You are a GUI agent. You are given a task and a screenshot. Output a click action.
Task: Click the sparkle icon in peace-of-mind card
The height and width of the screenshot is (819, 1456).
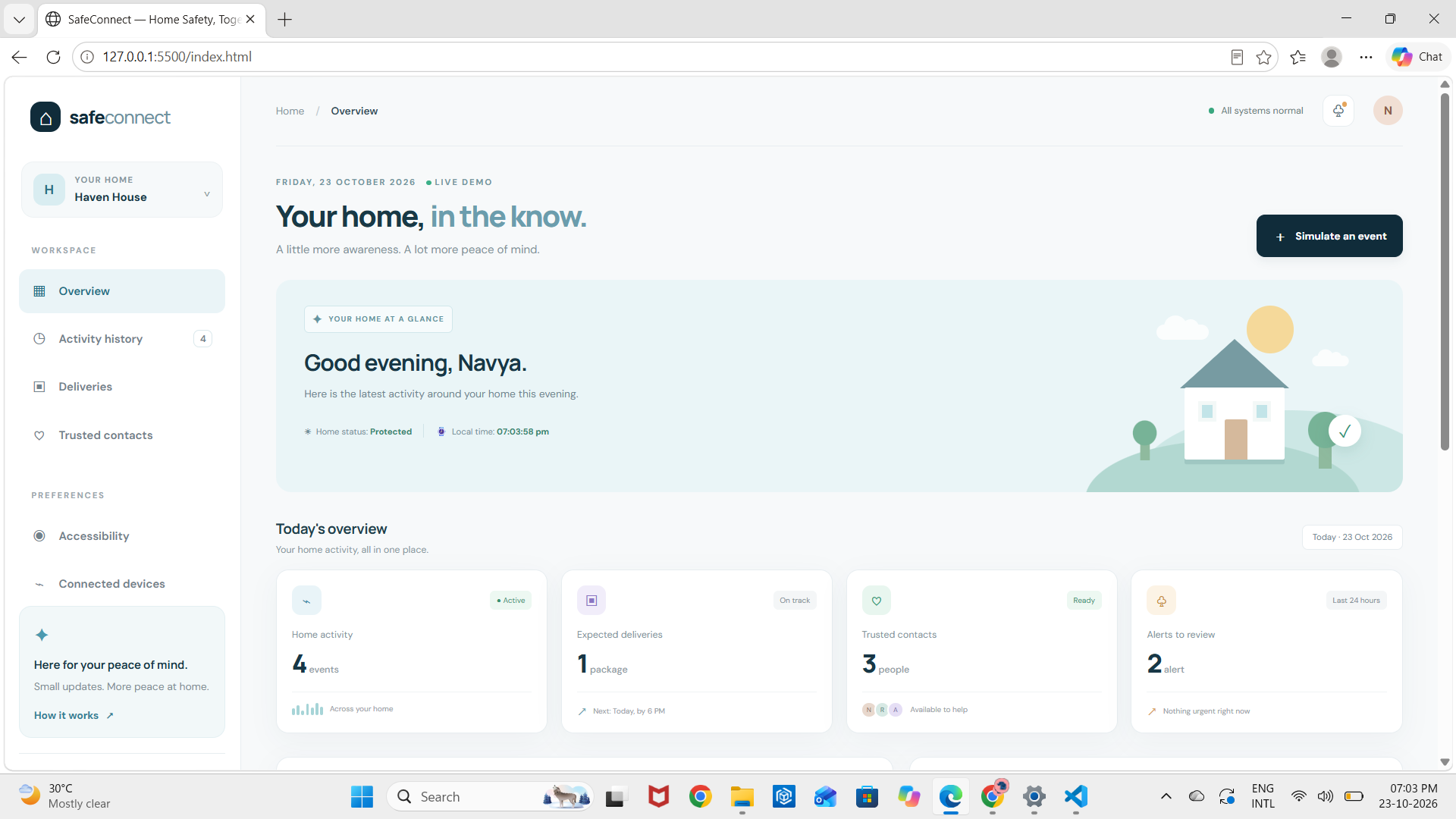42,635
